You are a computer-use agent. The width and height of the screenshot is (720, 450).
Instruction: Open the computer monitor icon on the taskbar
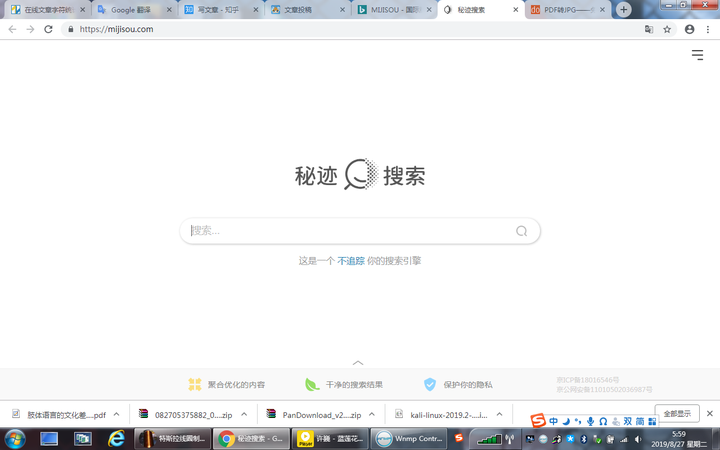coord(49,439)
